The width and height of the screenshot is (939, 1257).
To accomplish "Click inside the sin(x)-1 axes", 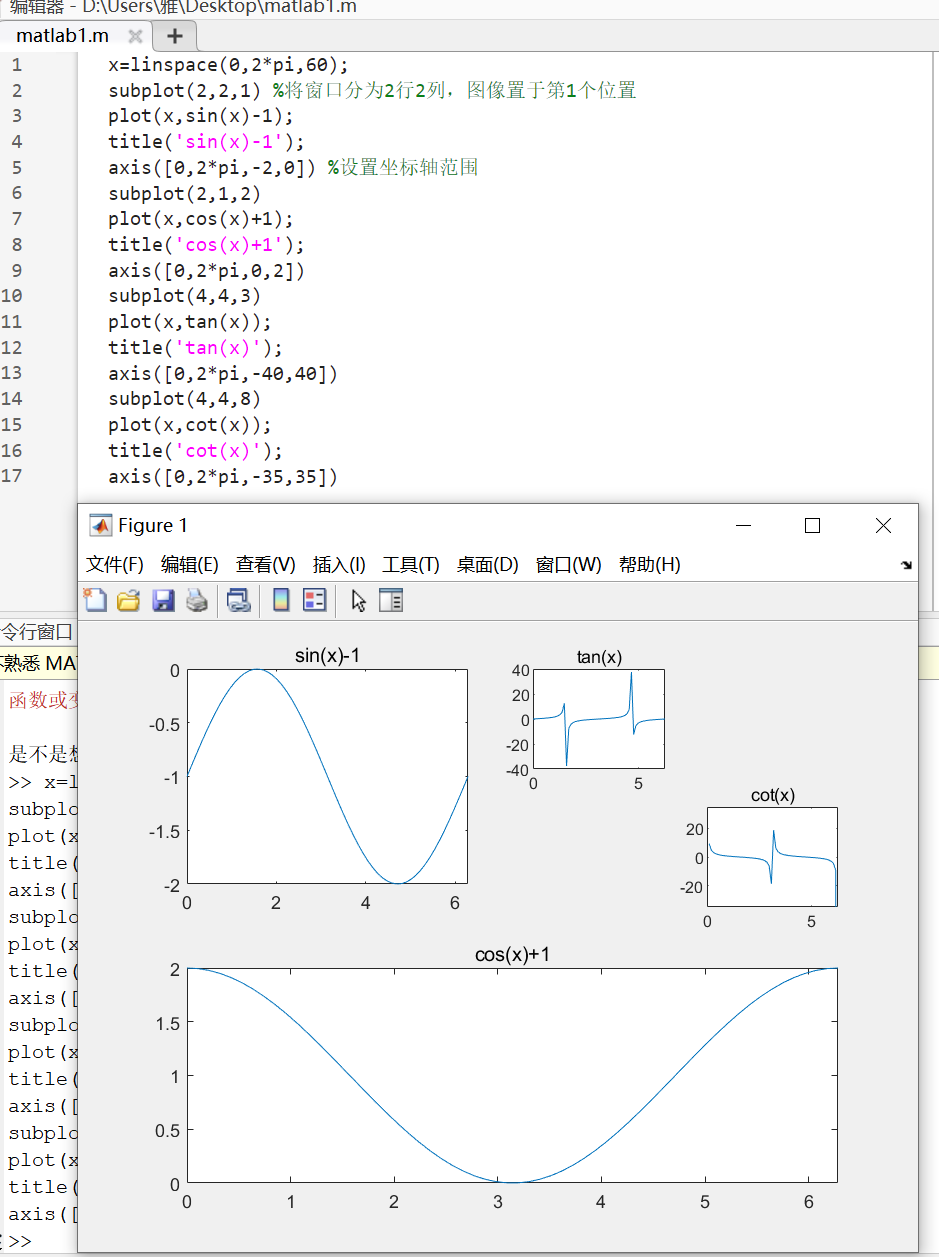I will 327,776.
